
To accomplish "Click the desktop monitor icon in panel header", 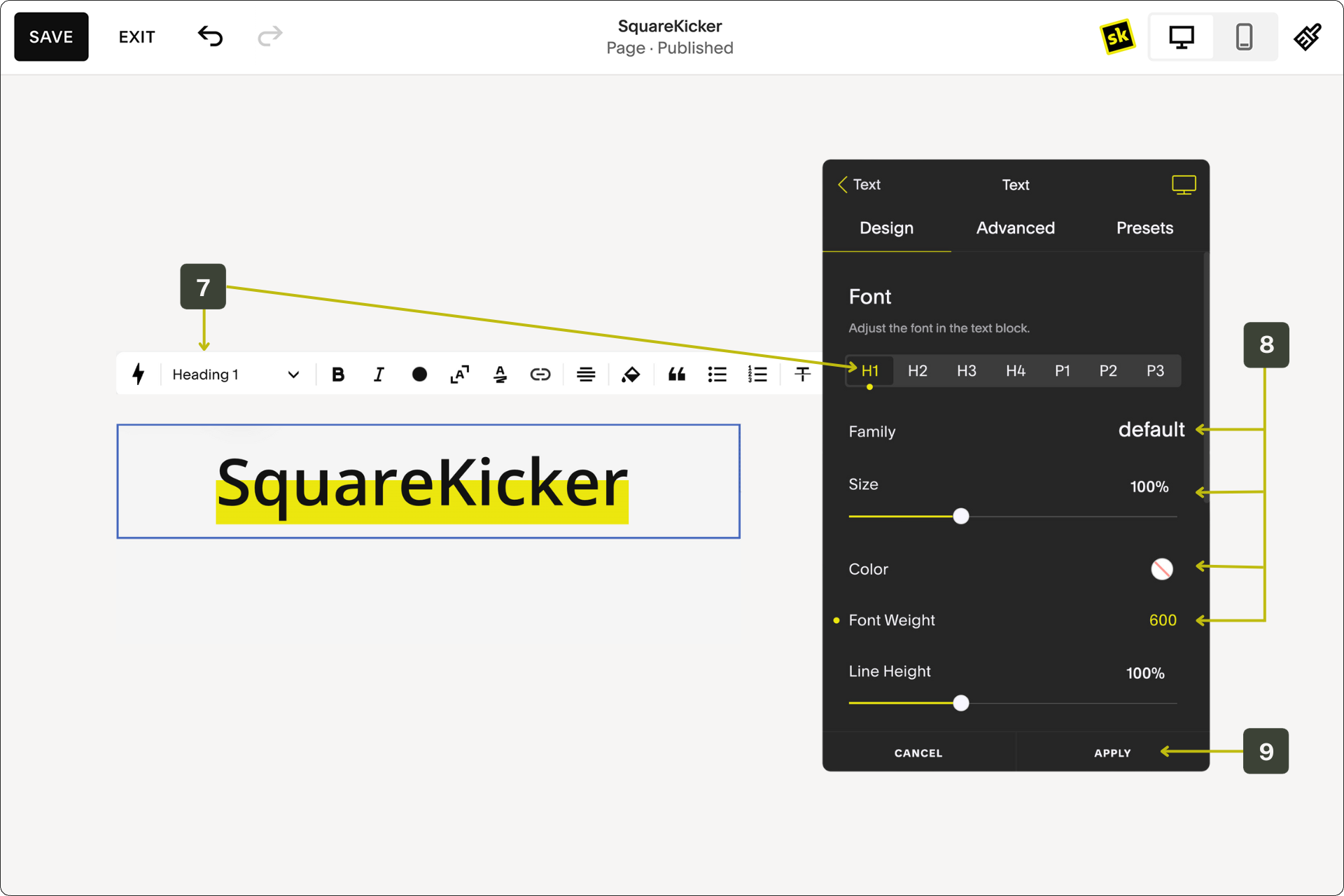I will [x=1184, y=185].
